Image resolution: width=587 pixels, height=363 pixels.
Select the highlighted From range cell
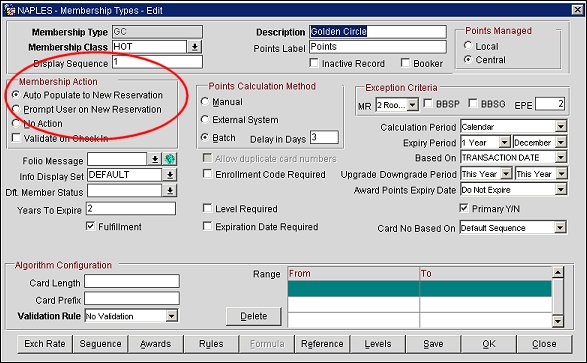pyautogui.click(x=353, y=289)
